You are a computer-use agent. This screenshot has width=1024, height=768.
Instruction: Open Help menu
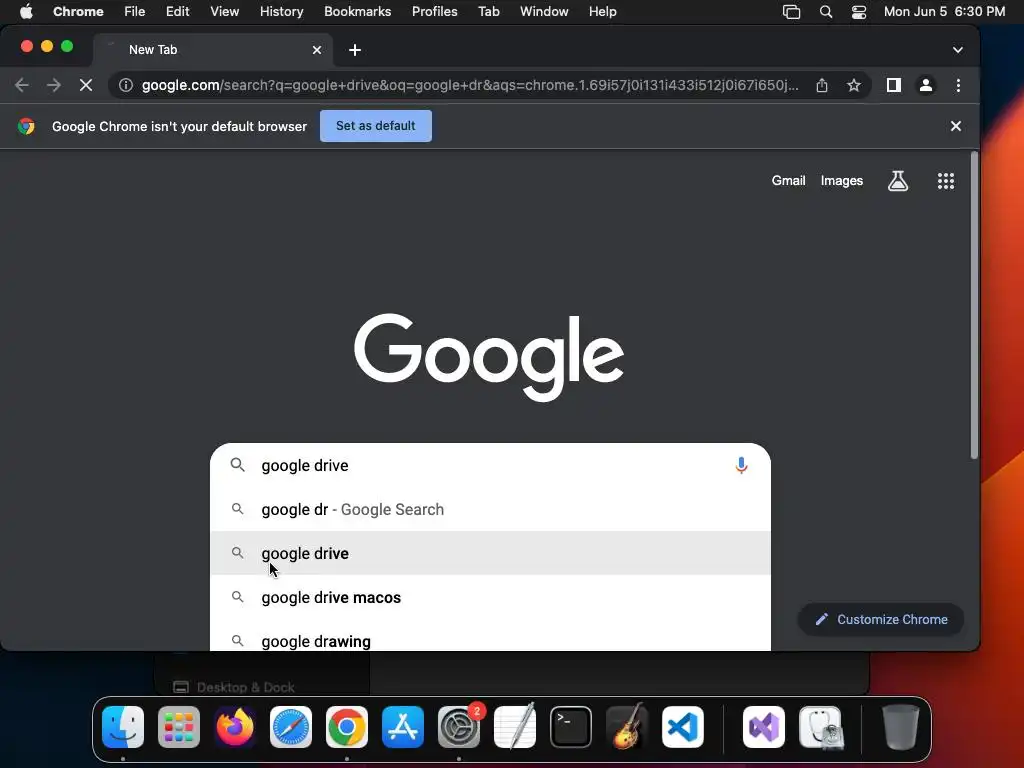602,11
